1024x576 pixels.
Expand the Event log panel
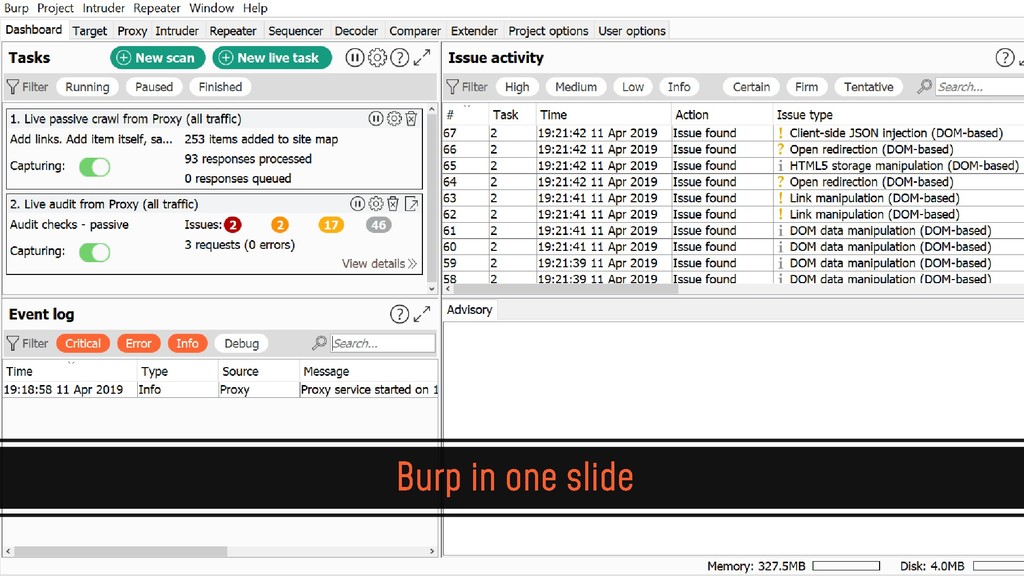(x=422, y=314)
